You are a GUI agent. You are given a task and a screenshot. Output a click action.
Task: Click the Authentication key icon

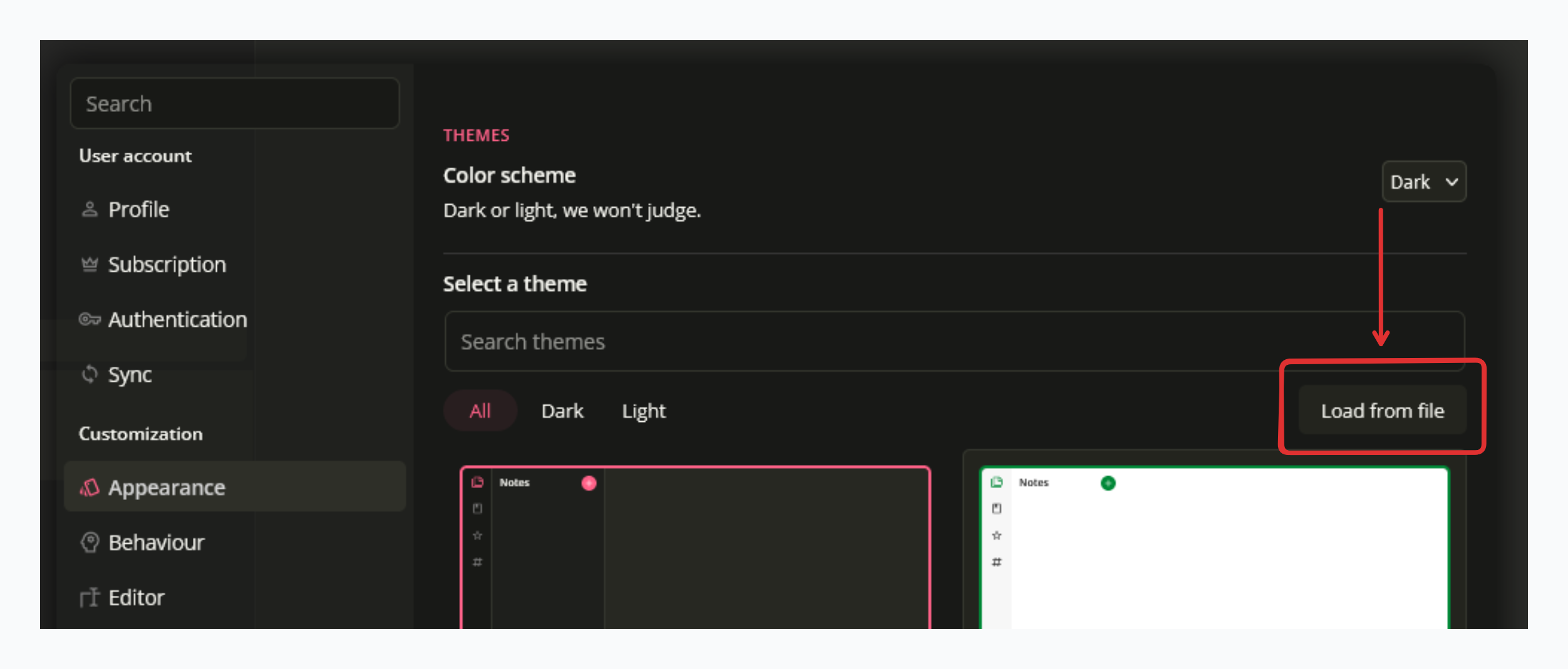point(90,319)
